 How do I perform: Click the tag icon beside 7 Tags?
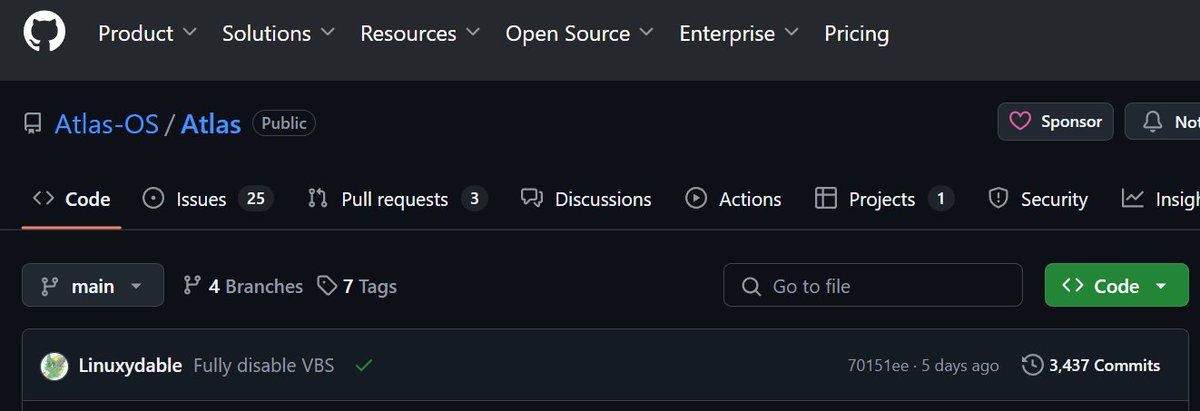pos(326,286)
